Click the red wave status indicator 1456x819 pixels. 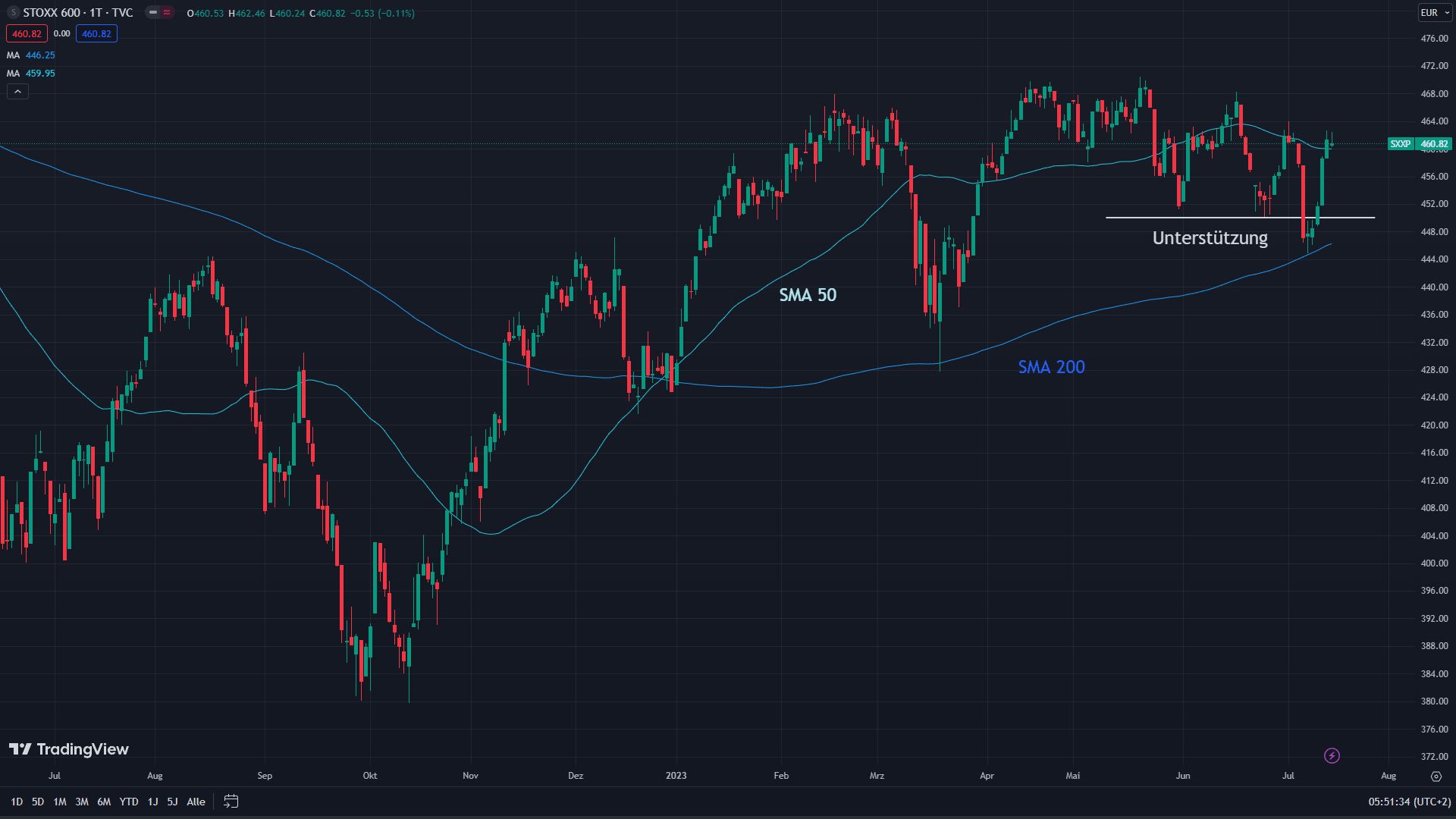click(x=167, y=13)
